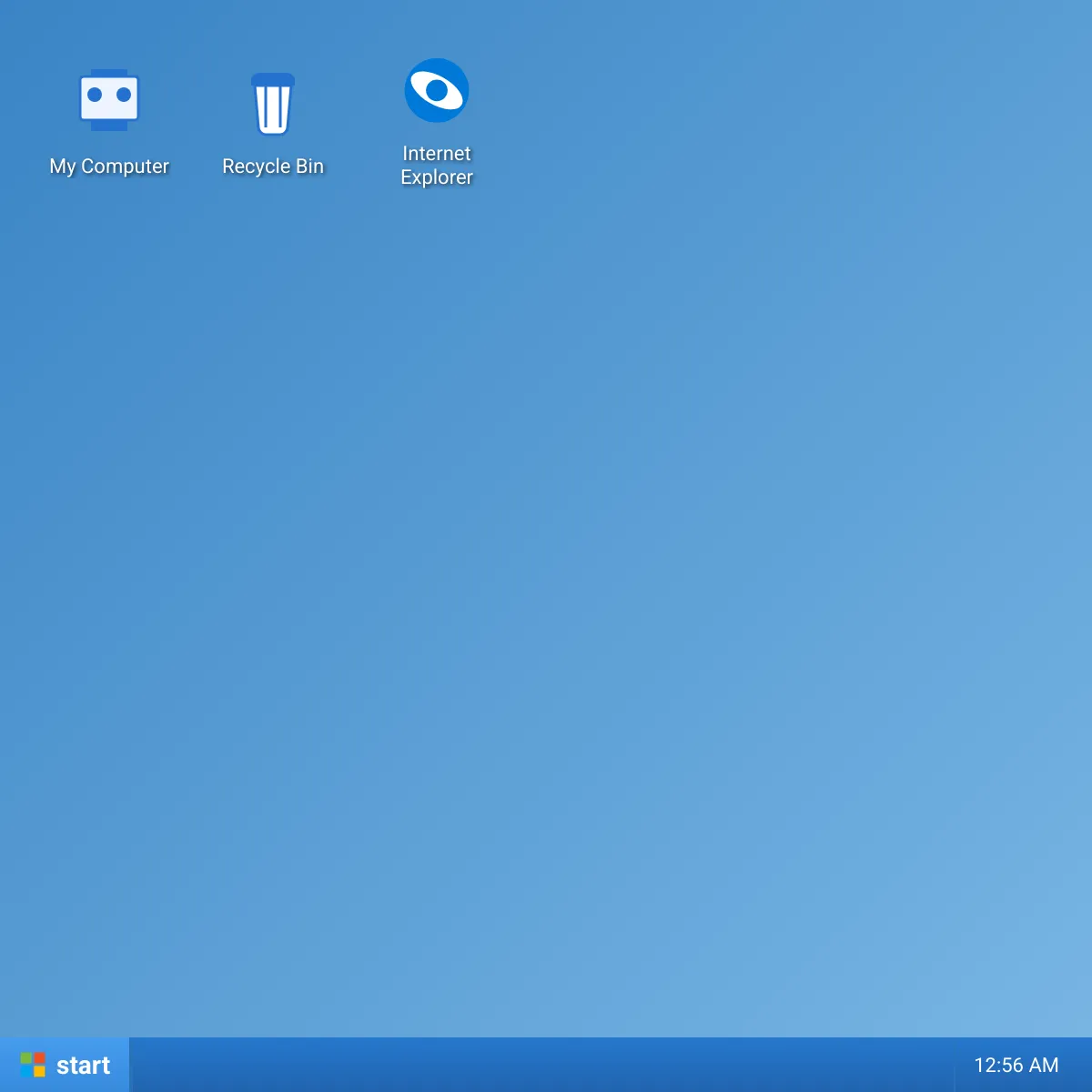Click the robot face on My Computer
1092x1092 pixels.
pos(109,96)
